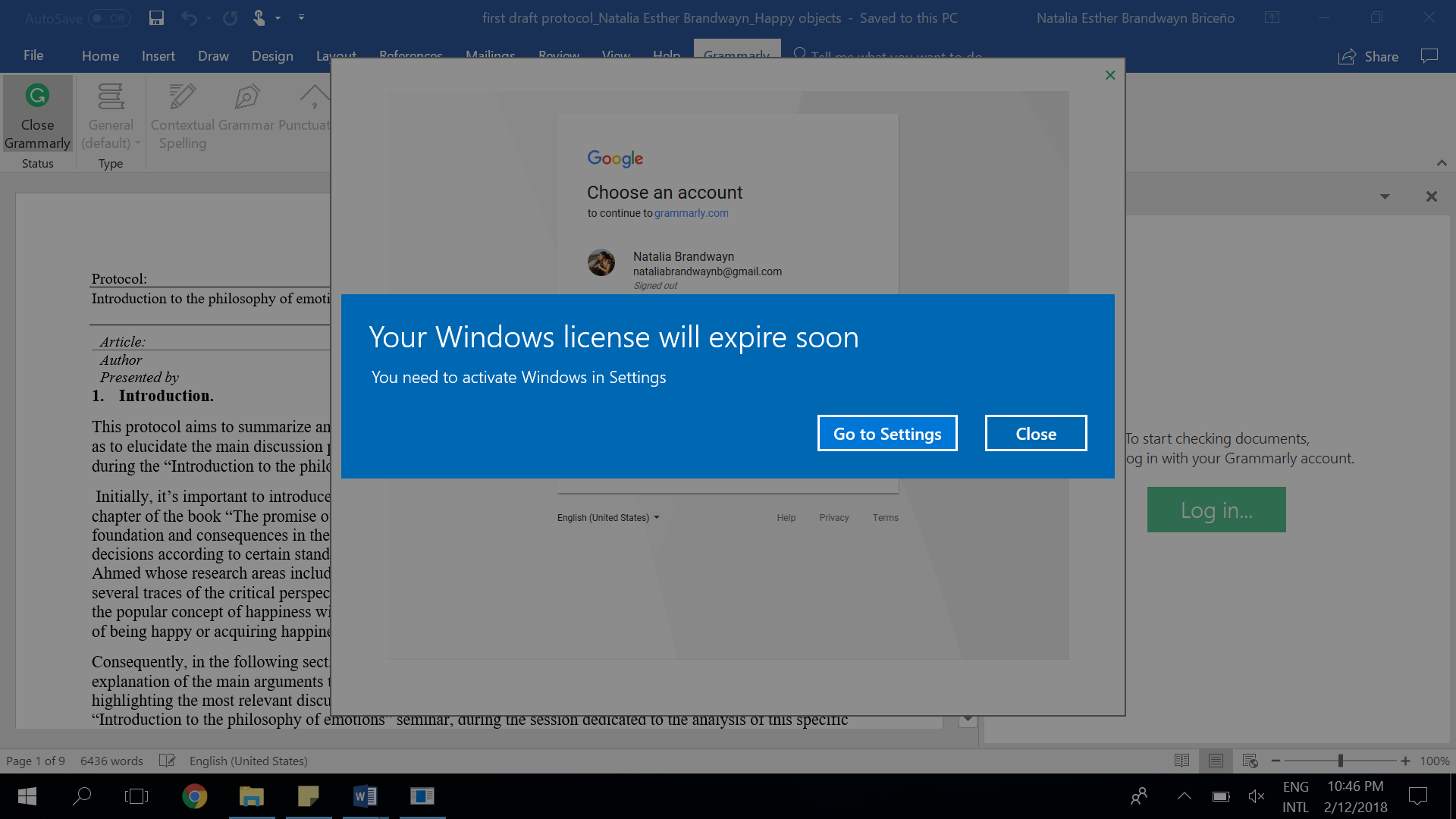Adjust the zoom slider handle

(1341, 761)
